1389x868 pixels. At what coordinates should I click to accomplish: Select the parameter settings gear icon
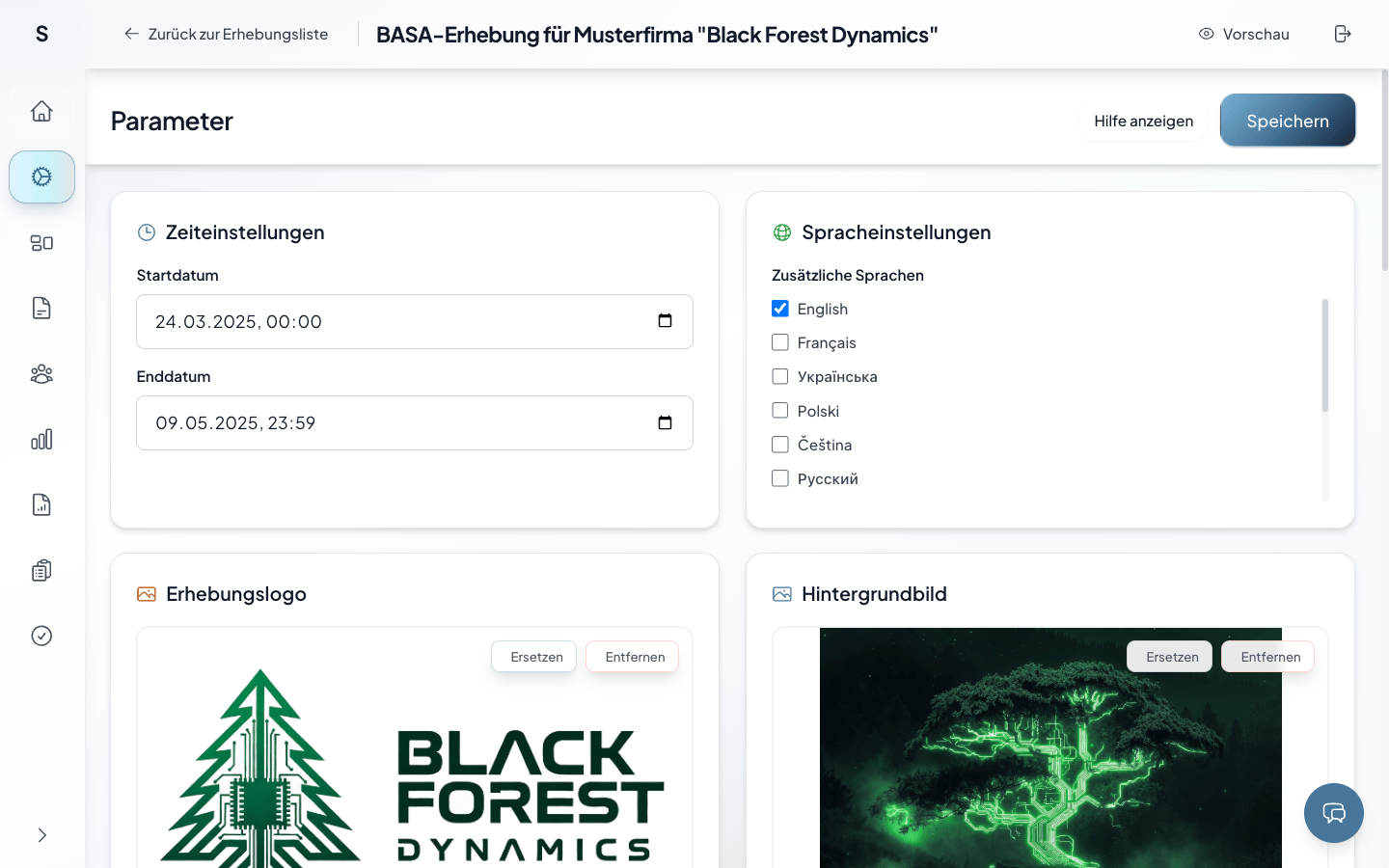tap(41, 176)
